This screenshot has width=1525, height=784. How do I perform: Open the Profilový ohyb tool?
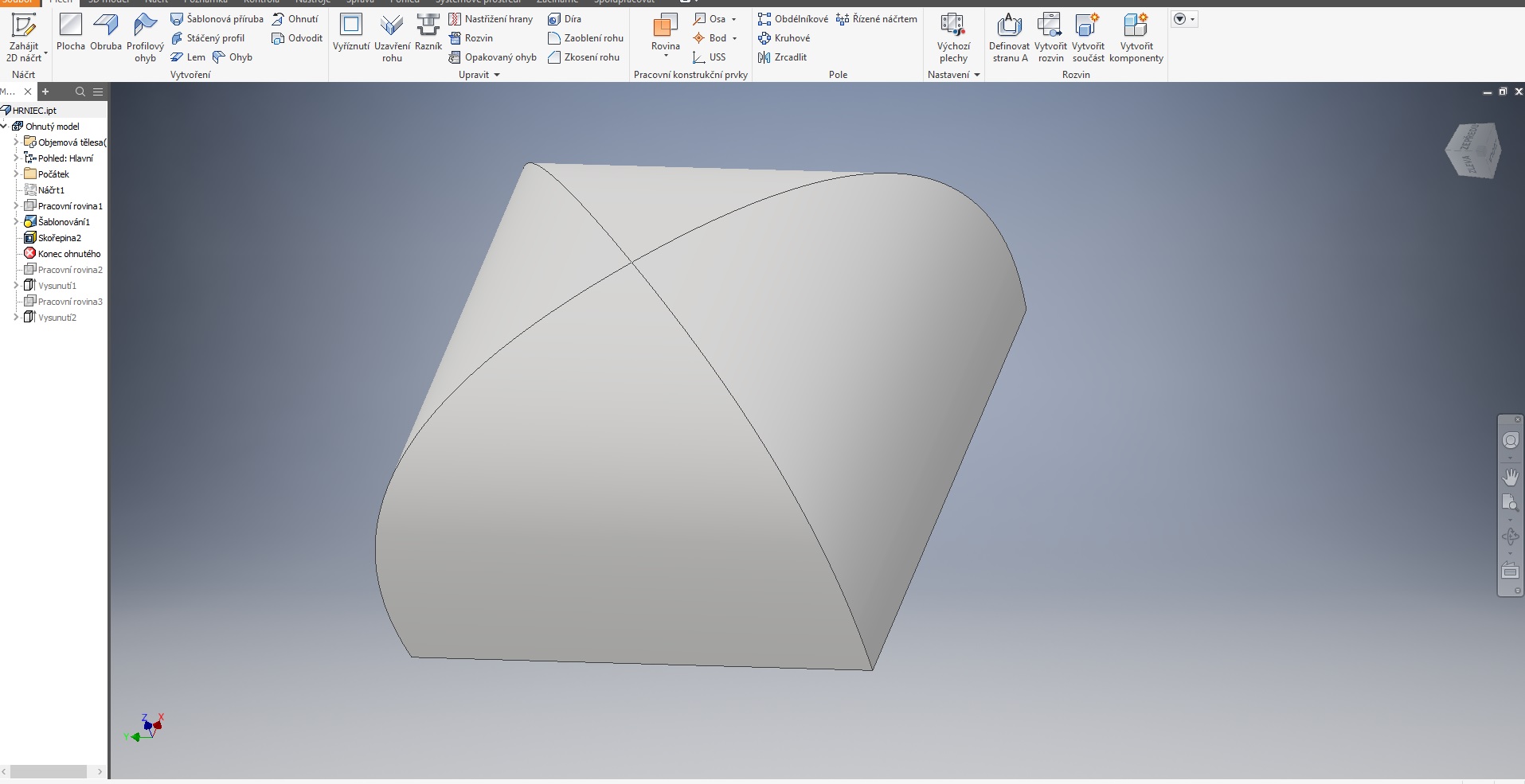[145, 37]
